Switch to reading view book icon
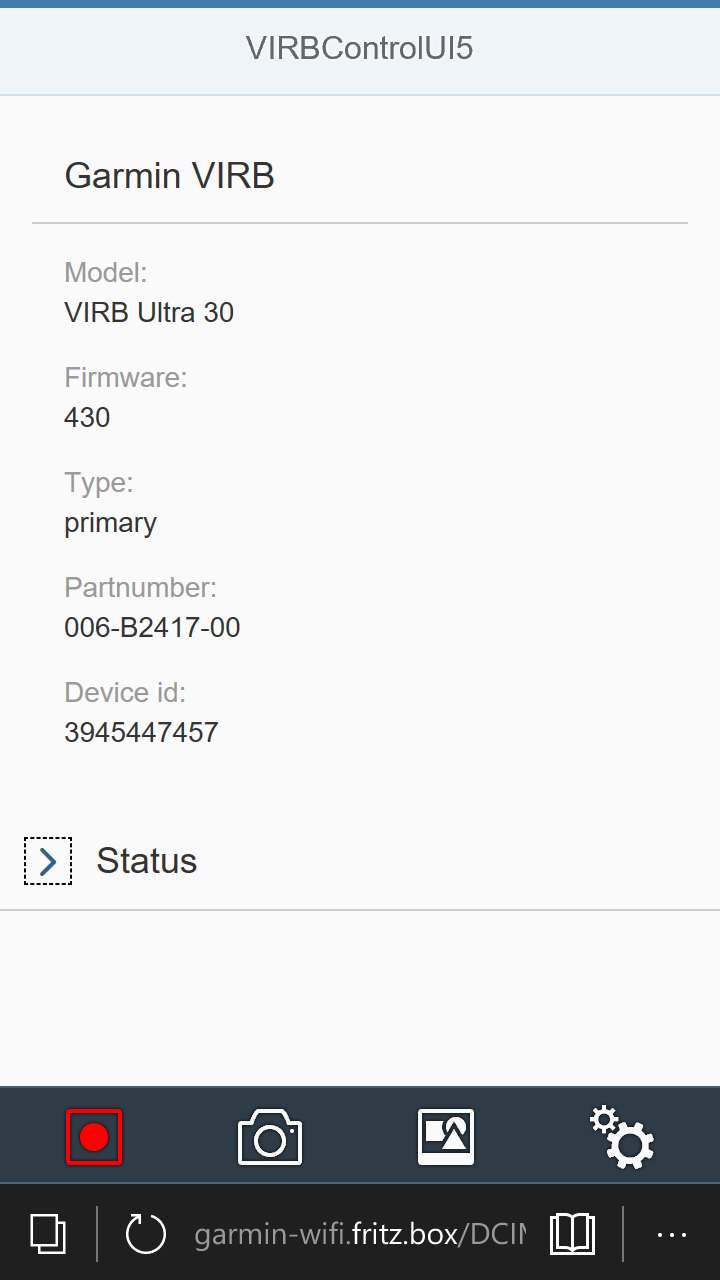The height and width of the screenshot is (1280, 720). [573, 1234]
